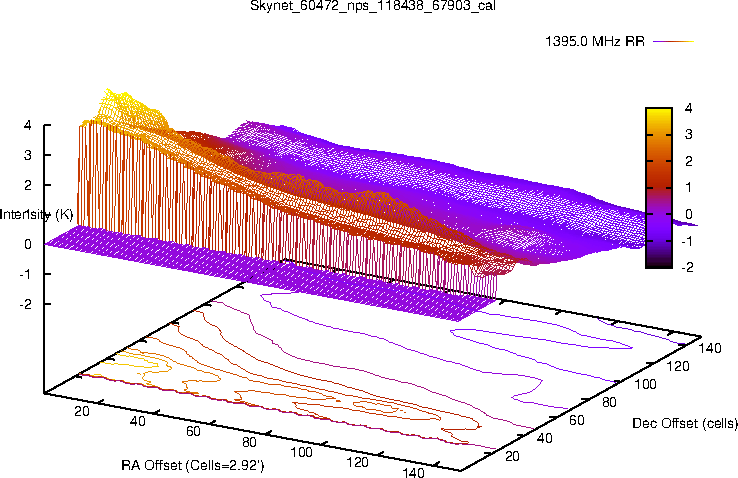
Task: Select the legend label 1395.0 MHz RR
Action: point(594,41)
